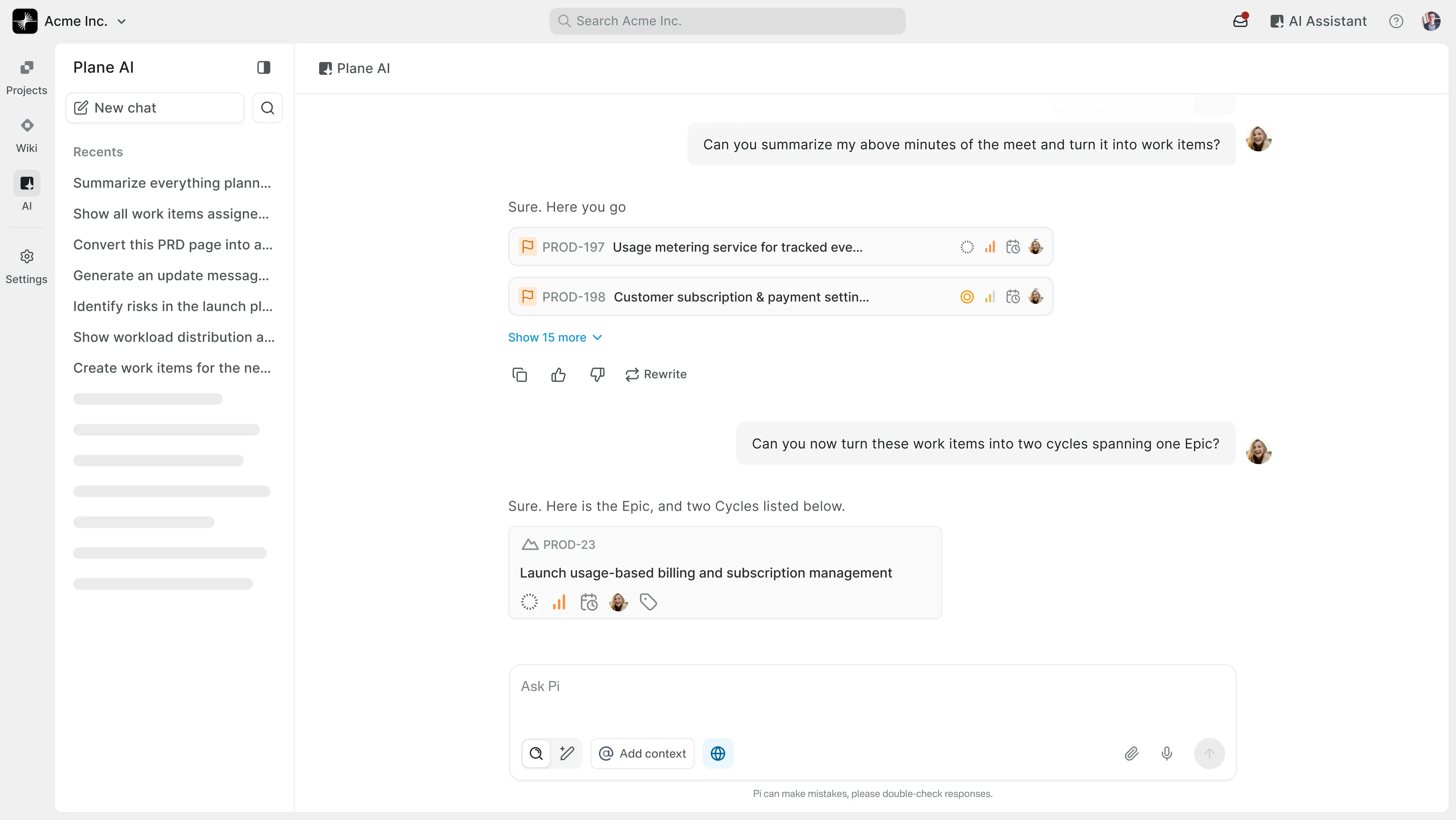Toggle the Plane AI sidebar panel
The image size is (1456, 820).
pos(263,67)
